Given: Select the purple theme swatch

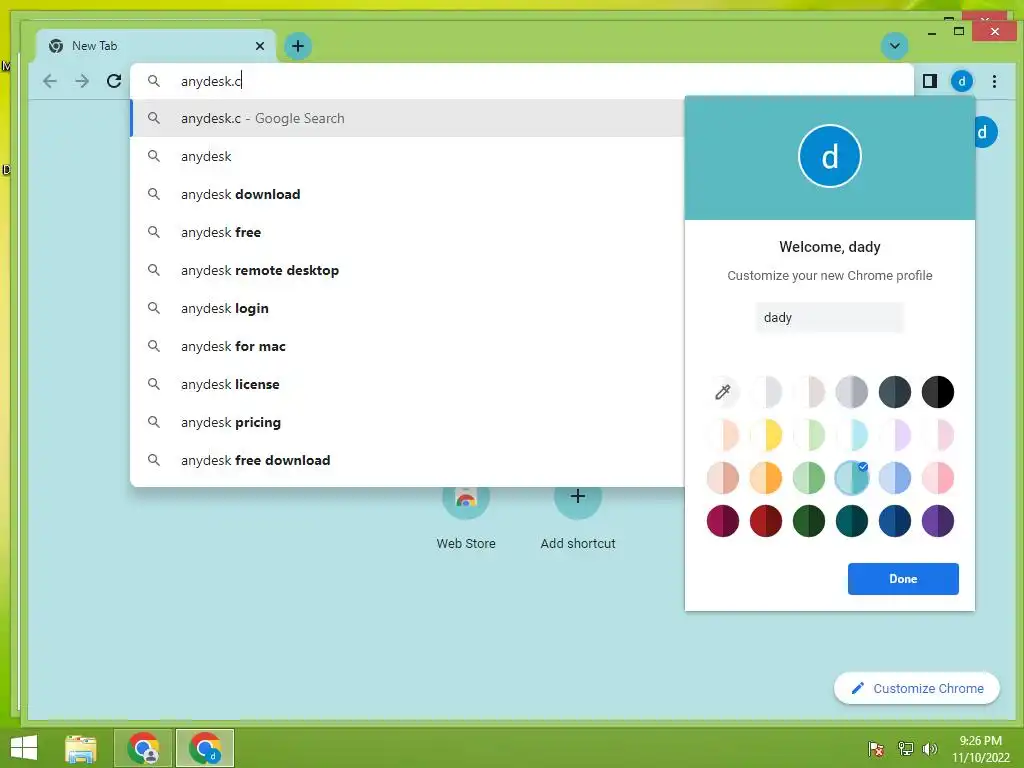Looking at the screenshot, I should [937, 521].
